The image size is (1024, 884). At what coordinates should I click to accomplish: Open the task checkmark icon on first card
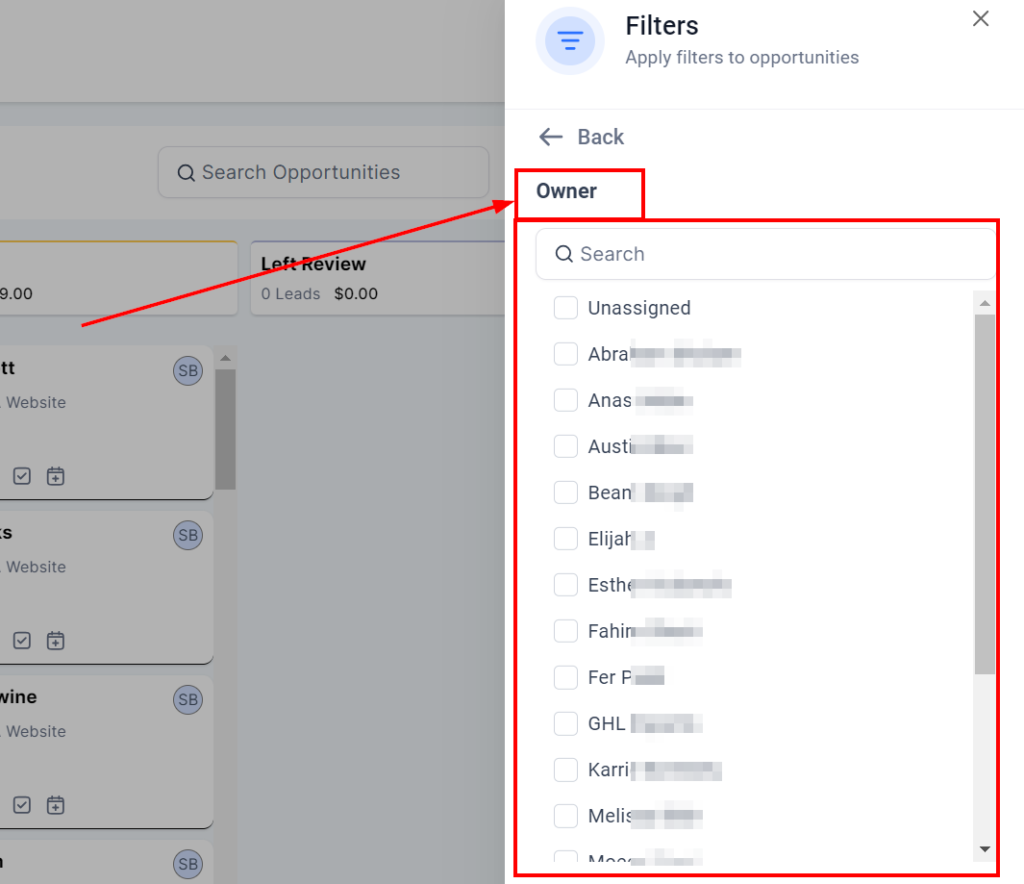click(22, 476)
